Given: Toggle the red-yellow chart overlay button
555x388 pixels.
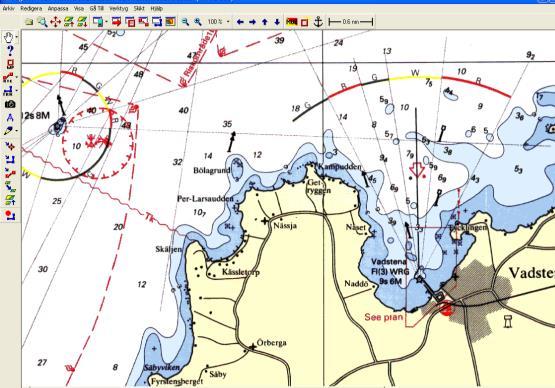Looking at the screenshot, I should 291,22.
